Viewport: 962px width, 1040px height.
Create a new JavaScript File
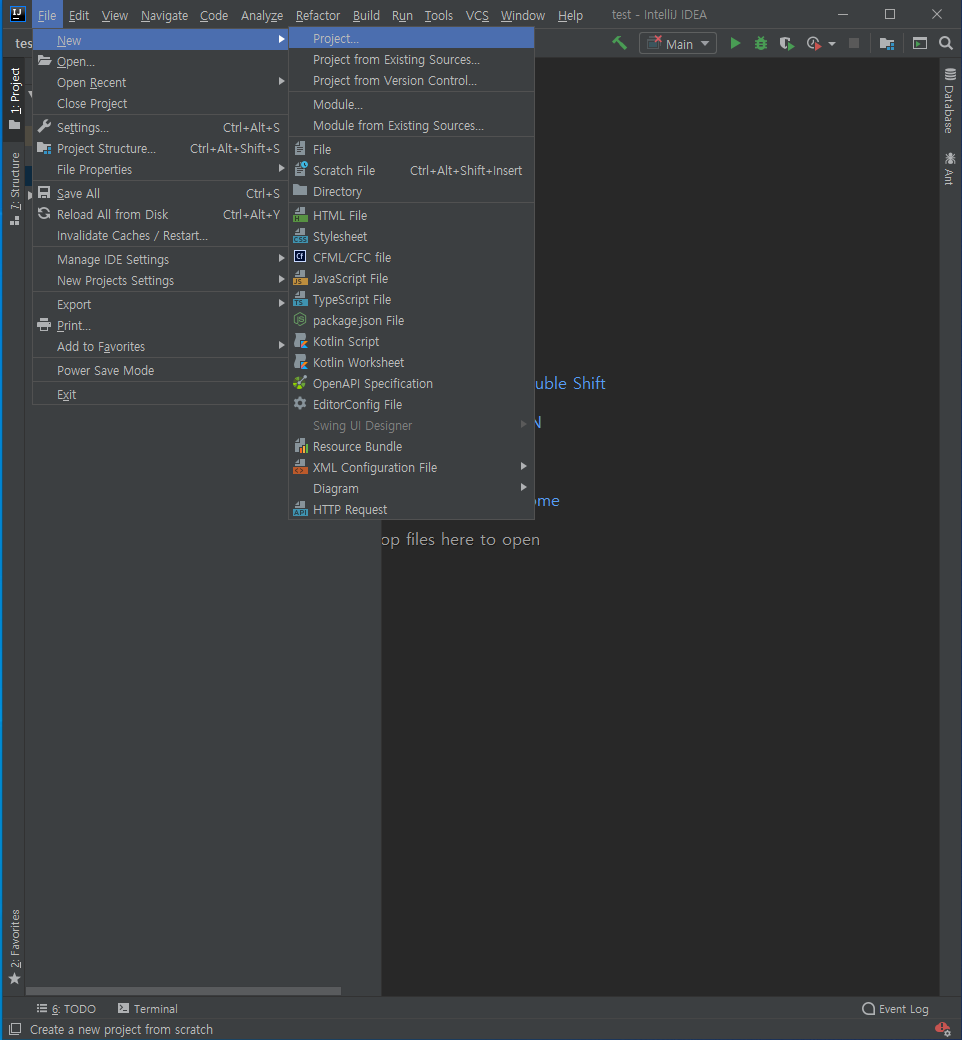(x=411, y=279)
